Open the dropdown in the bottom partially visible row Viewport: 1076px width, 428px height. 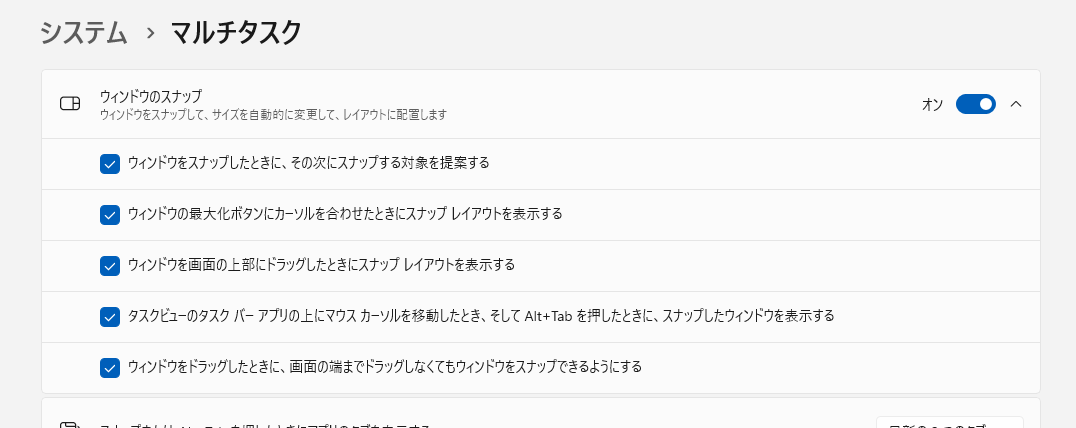tap(949, 423)
